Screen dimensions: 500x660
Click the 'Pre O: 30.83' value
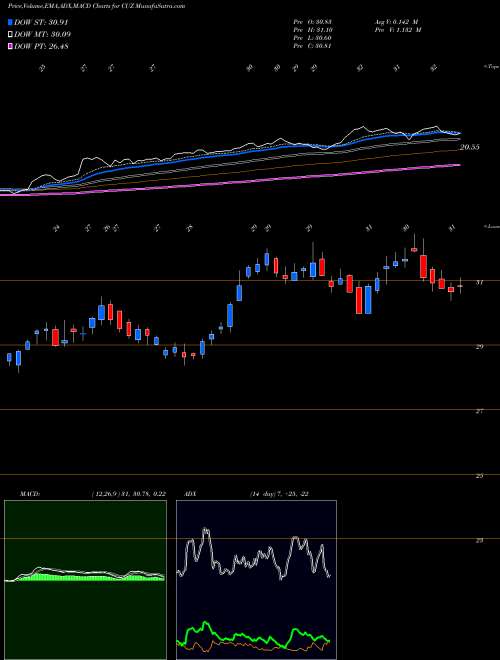(312, 22)
